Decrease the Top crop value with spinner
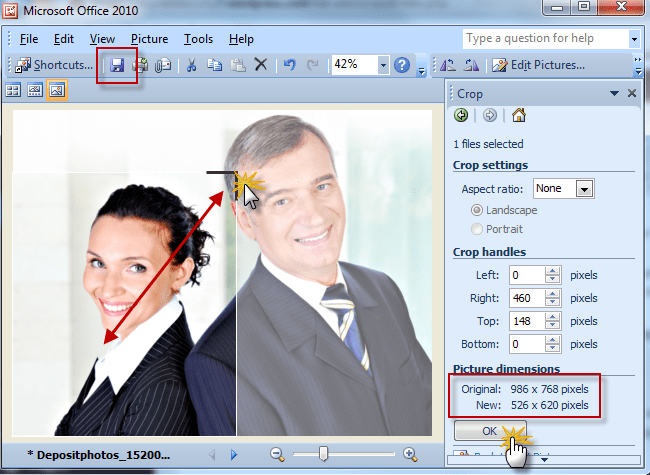Image resolution: width=650 pixels, height=475 pixels. click(552, 325)
